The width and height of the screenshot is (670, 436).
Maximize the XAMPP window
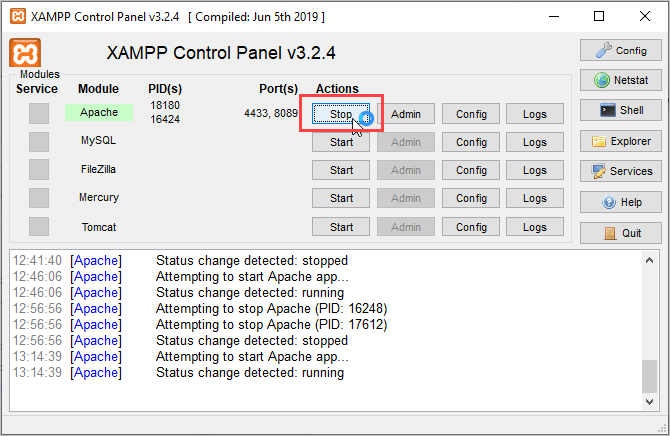(x=599, y=17)
